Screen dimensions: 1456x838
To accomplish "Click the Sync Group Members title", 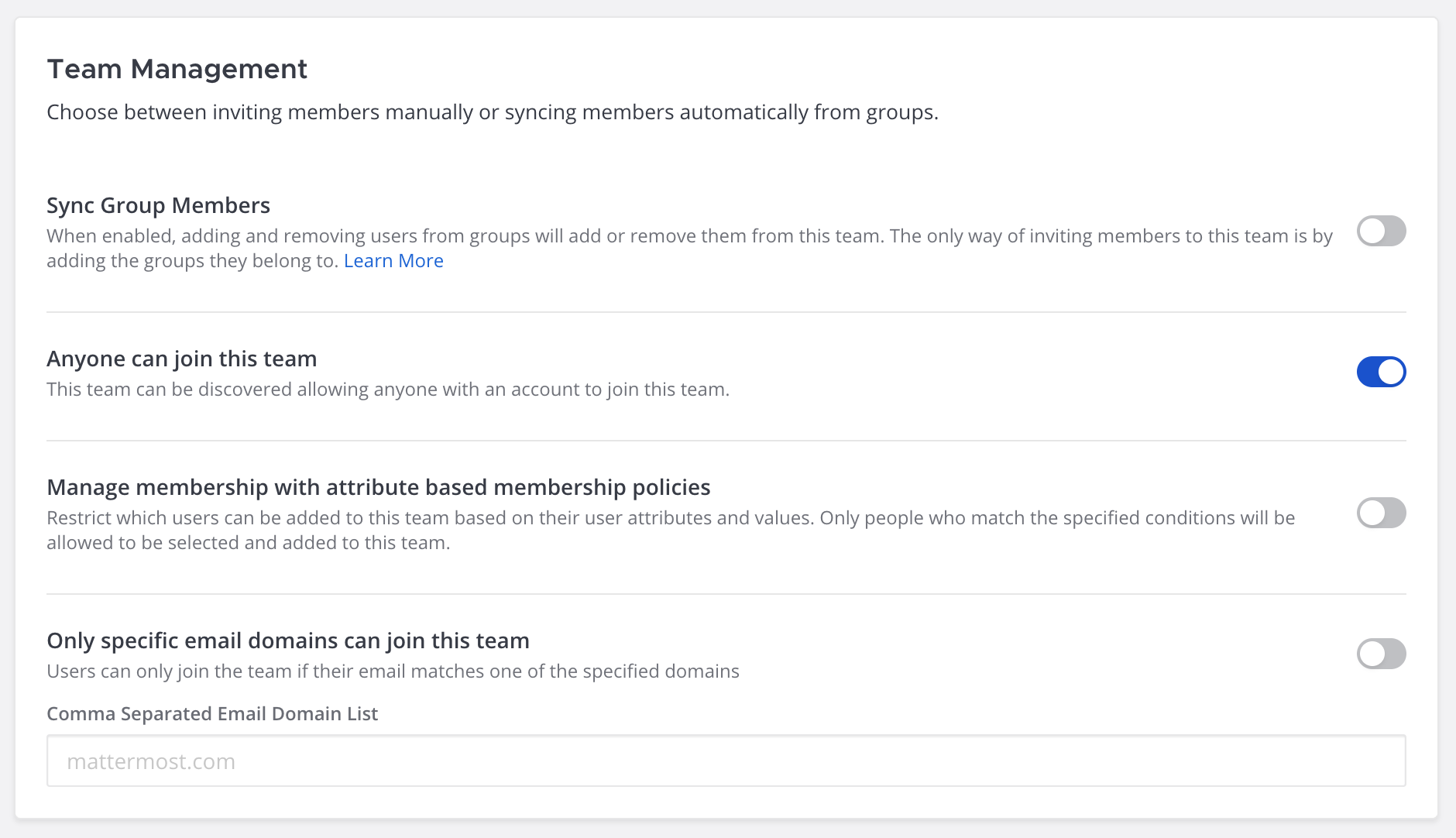I will coord(158,205).
